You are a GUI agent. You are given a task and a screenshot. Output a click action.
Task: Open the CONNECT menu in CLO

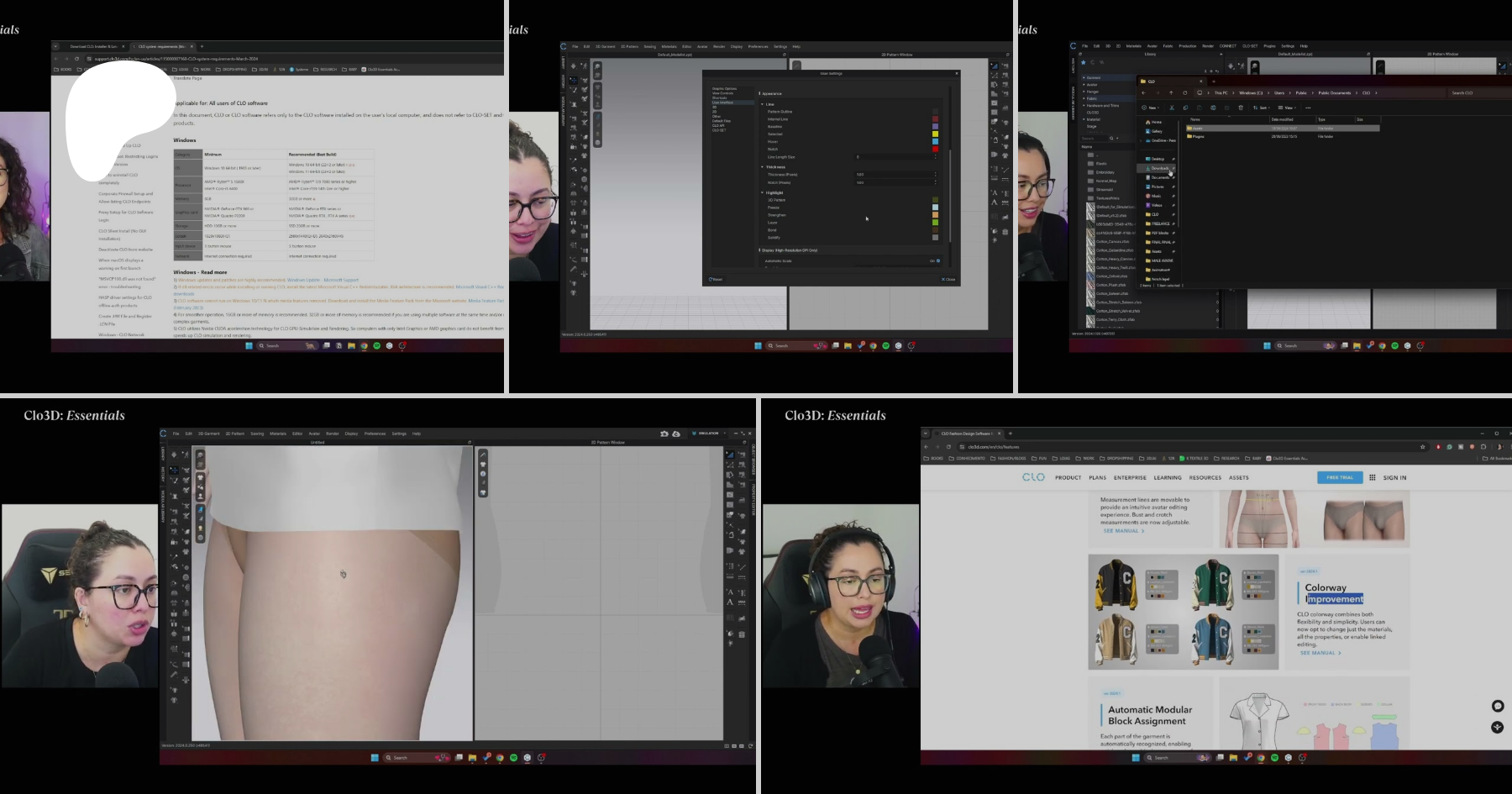point(1227,46)
